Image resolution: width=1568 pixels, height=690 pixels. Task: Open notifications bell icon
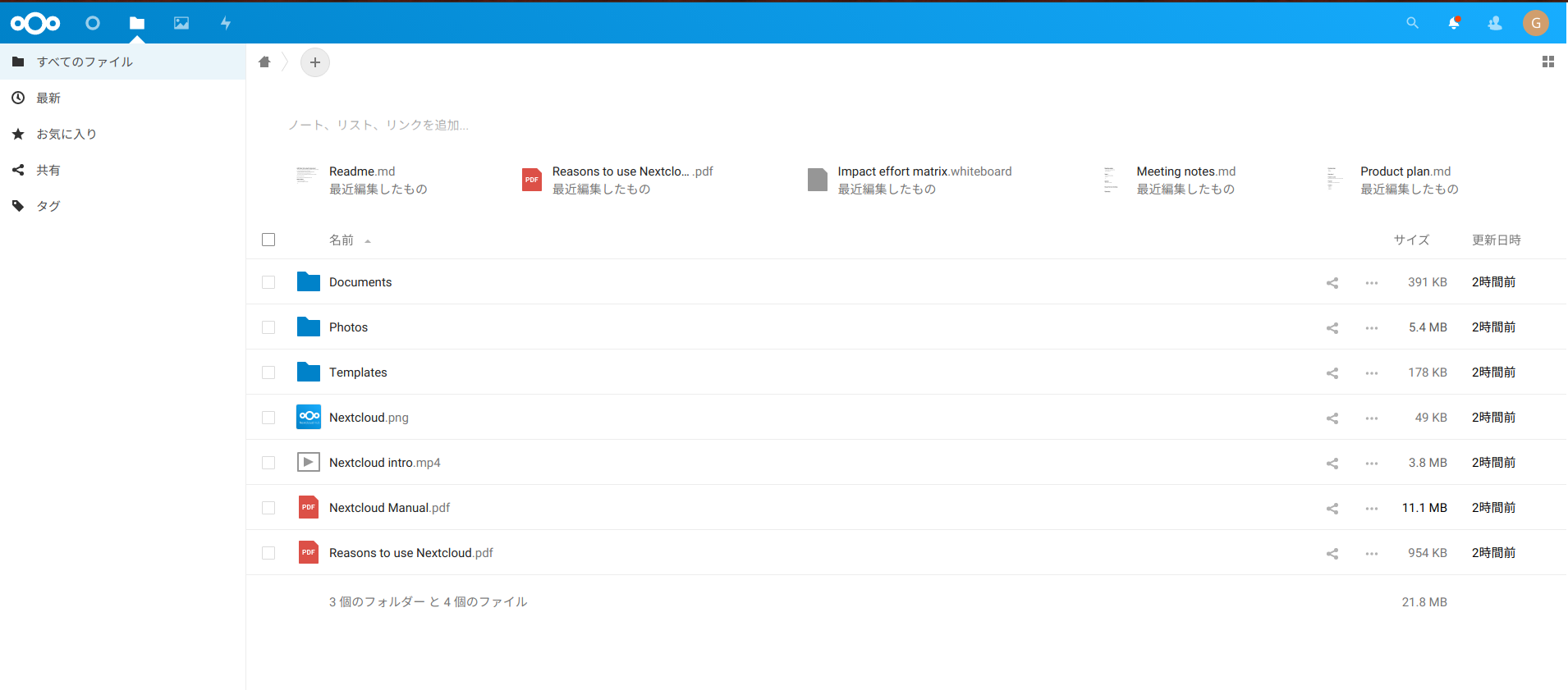click(1454, 23)
